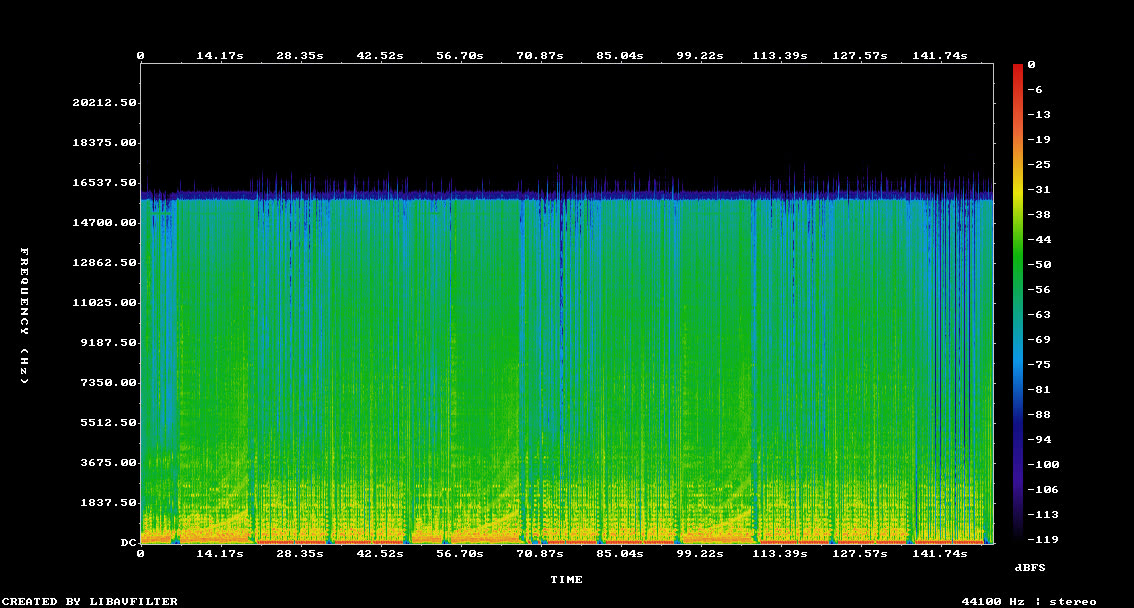Select the 16537.50 frequency axis label
Viewport: 1134px width, 608px height.
tap(104, 182)
